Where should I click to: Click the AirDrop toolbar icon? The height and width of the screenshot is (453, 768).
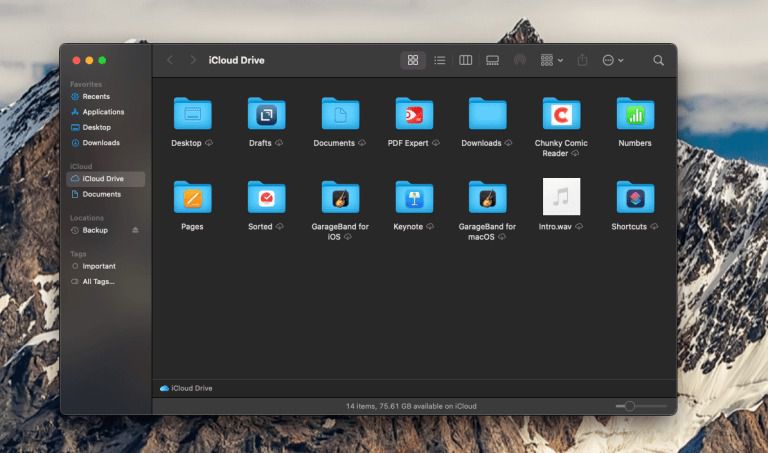(x=520, y=60)
